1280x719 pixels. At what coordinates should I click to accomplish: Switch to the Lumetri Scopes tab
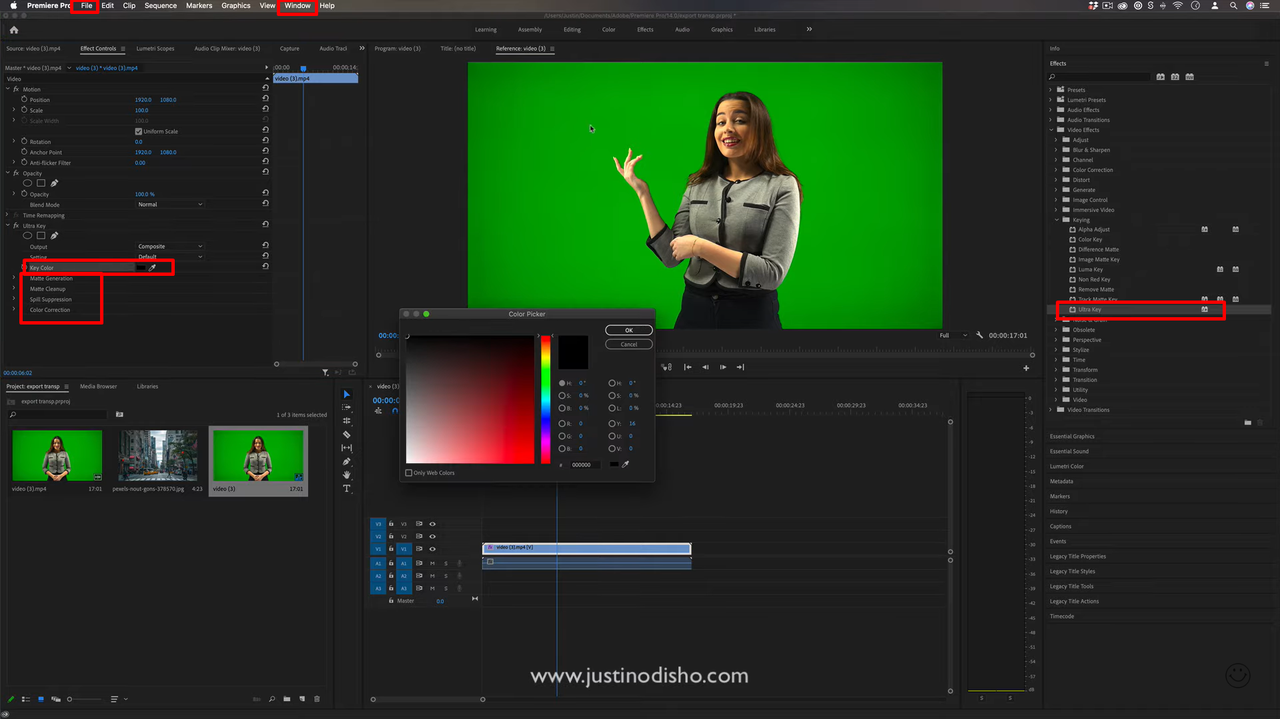tap(155, 48)
